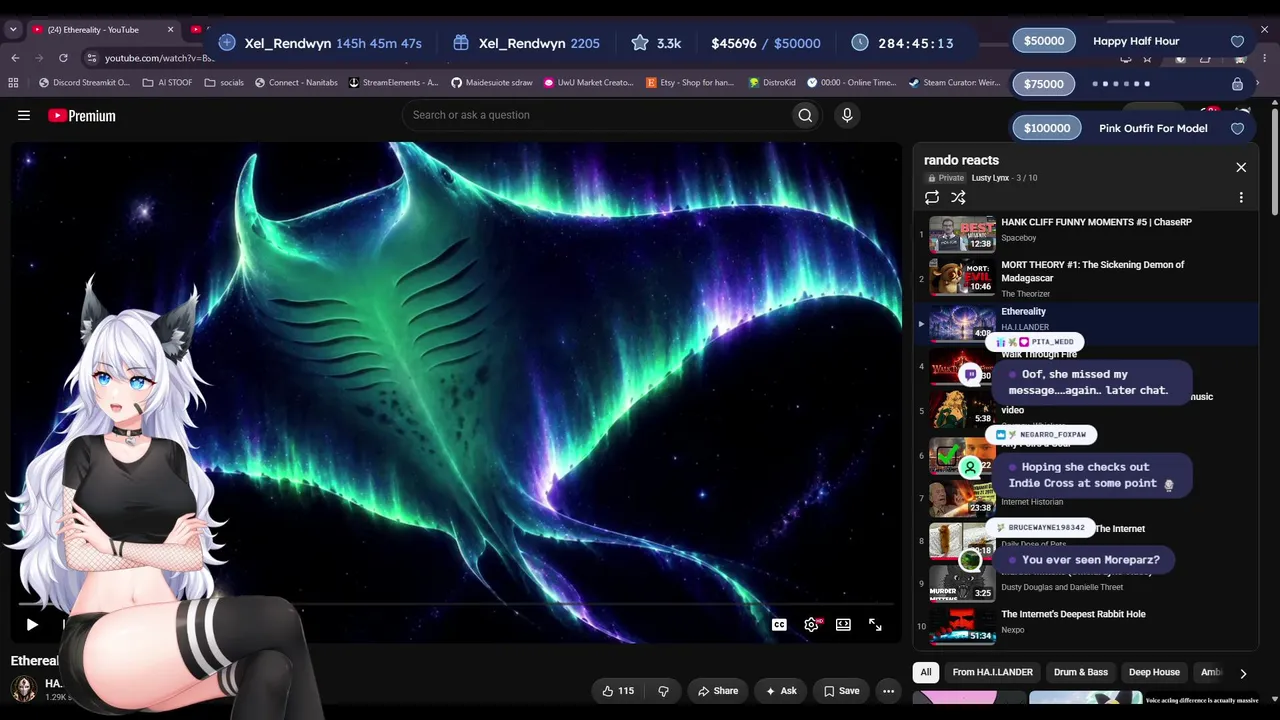Viewport: 1280px width, 720px height.
Task: Select the From HA.I.LANDER chip
Action: click(993, 672)
